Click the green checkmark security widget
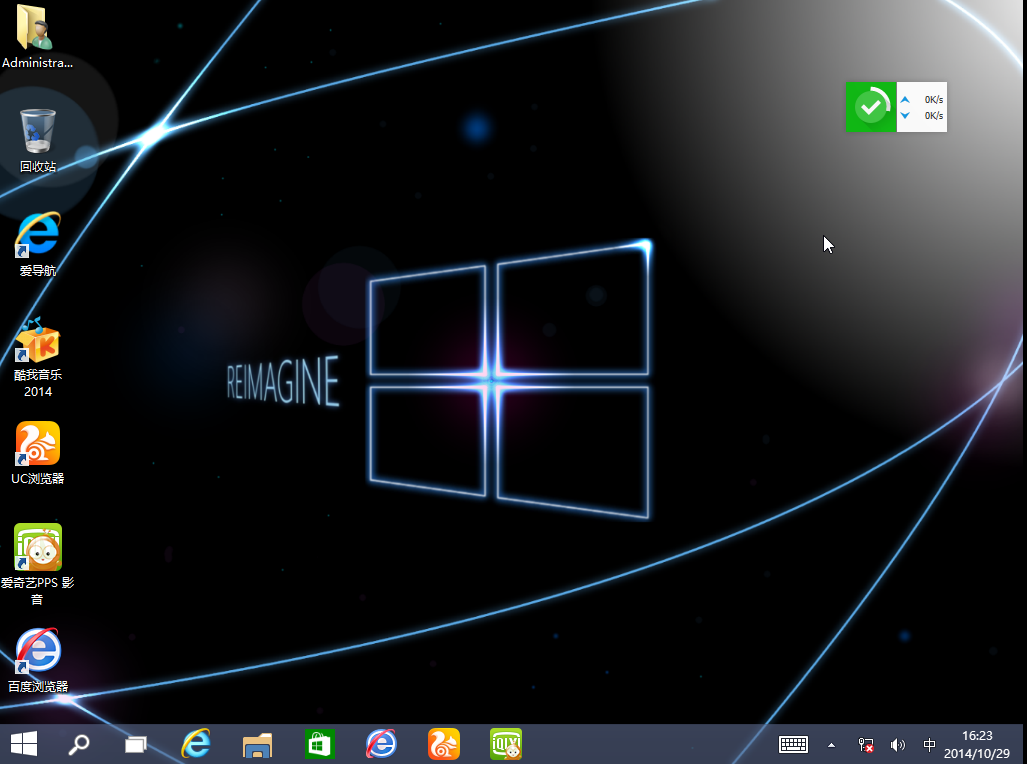 coord(871,107)
